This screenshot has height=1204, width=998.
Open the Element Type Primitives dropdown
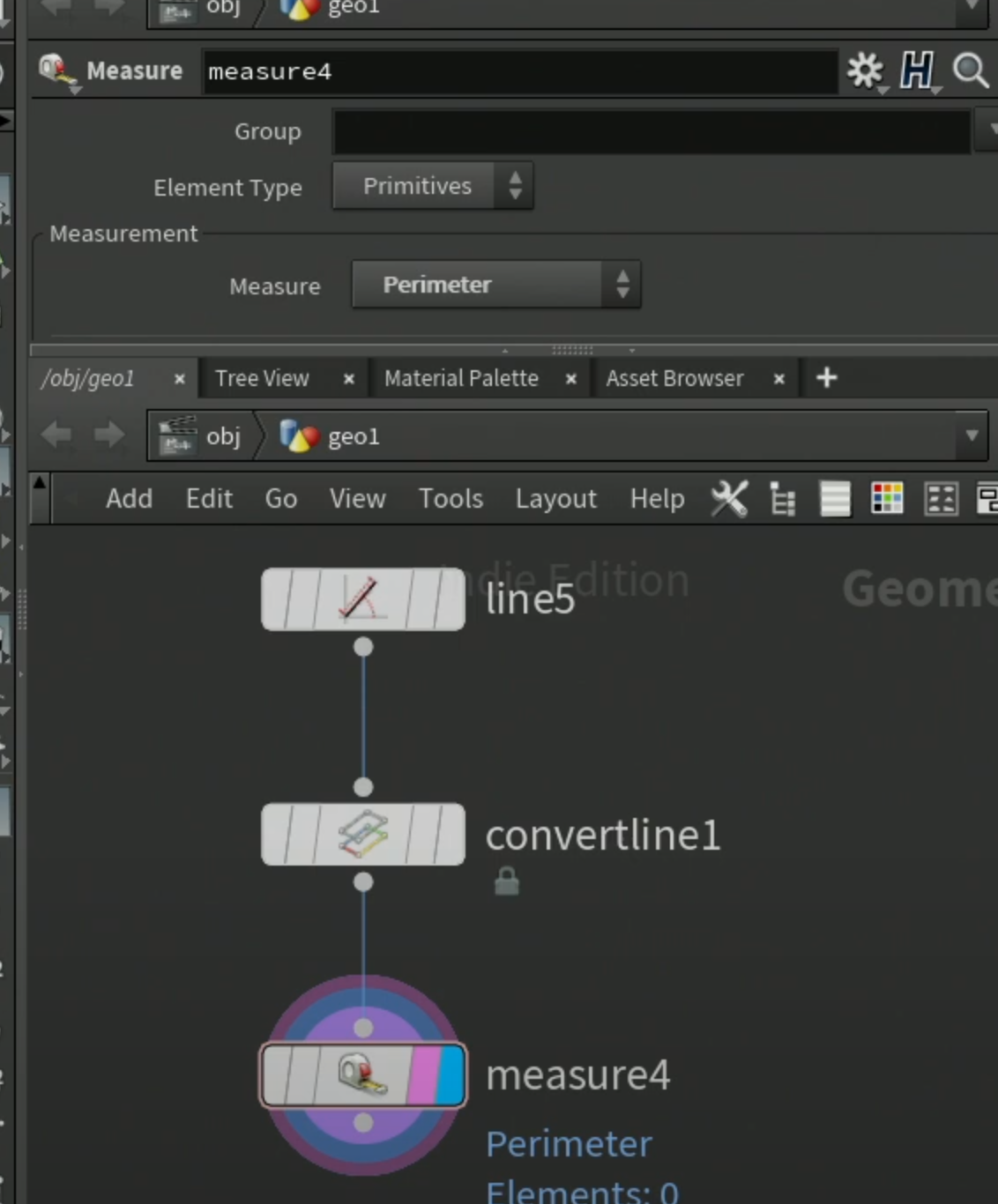tap(433, 186)
